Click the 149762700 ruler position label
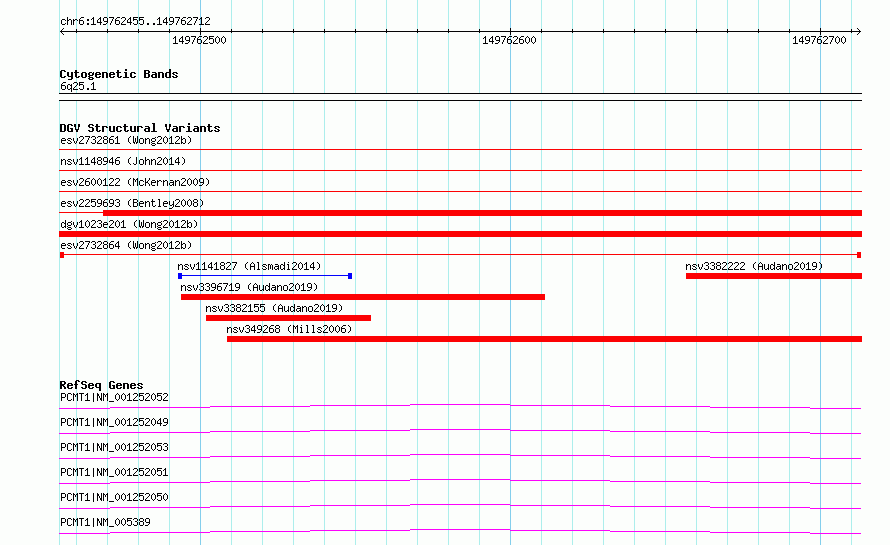Screen dimensions: 890x545 tap(819, 40)
